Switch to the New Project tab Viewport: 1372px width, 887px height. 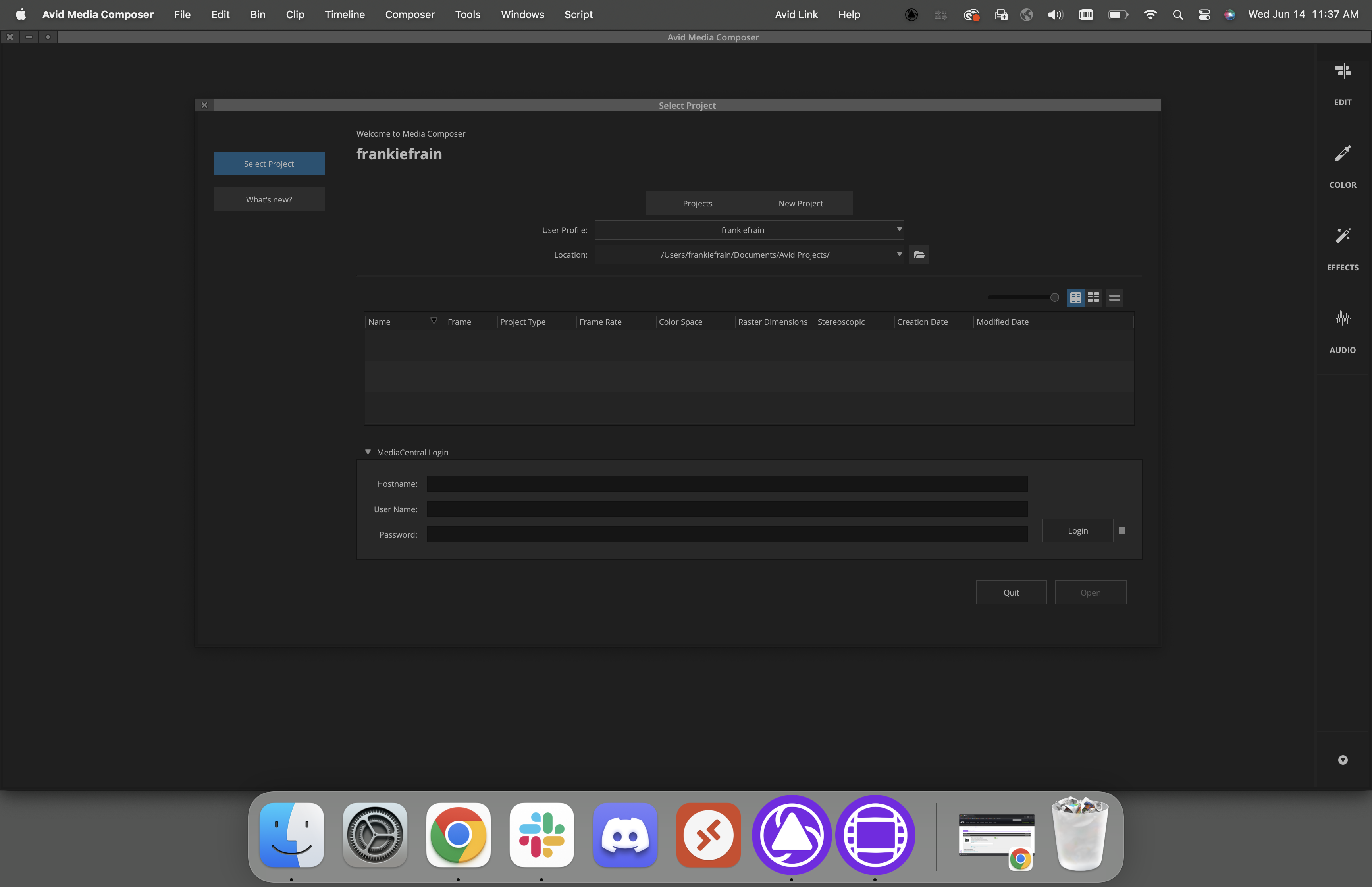pos(800,203)
